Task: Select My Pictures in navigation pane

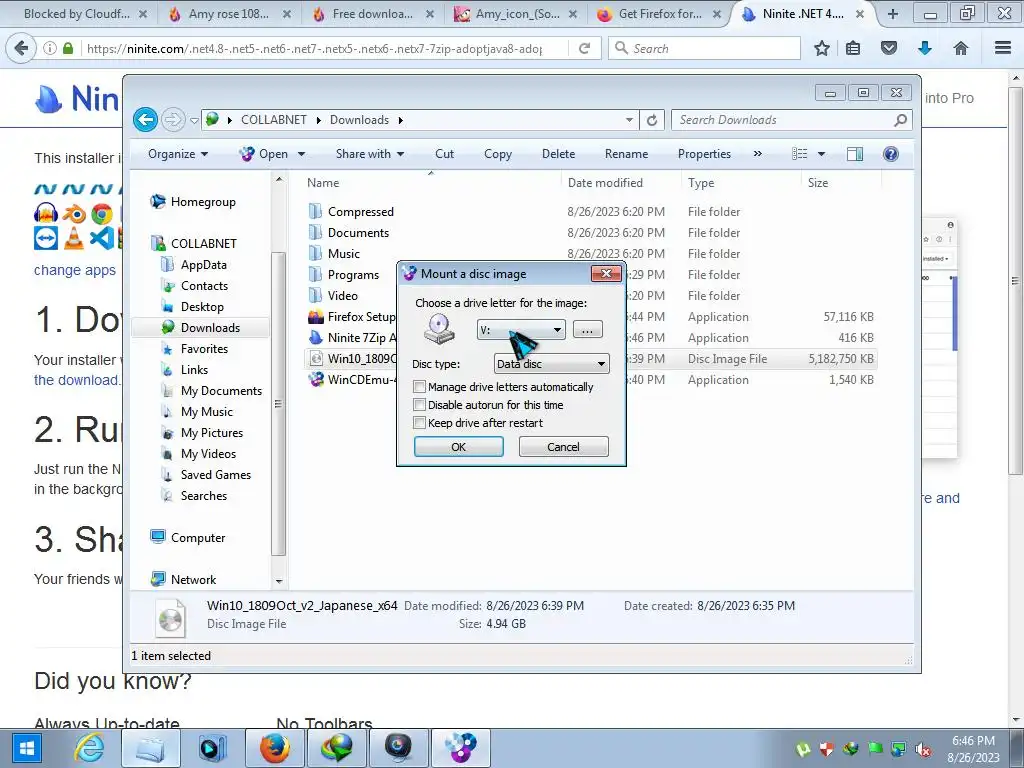Action: point(212,433)
